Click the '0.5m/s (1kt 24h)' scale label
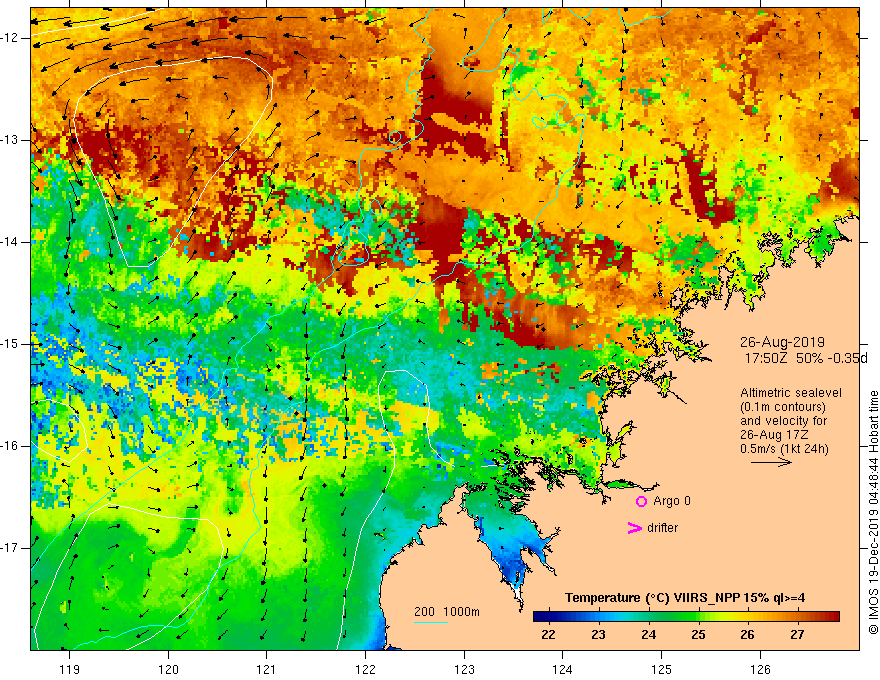The width and height of the screenshot is (880, 680). point(784,449)
